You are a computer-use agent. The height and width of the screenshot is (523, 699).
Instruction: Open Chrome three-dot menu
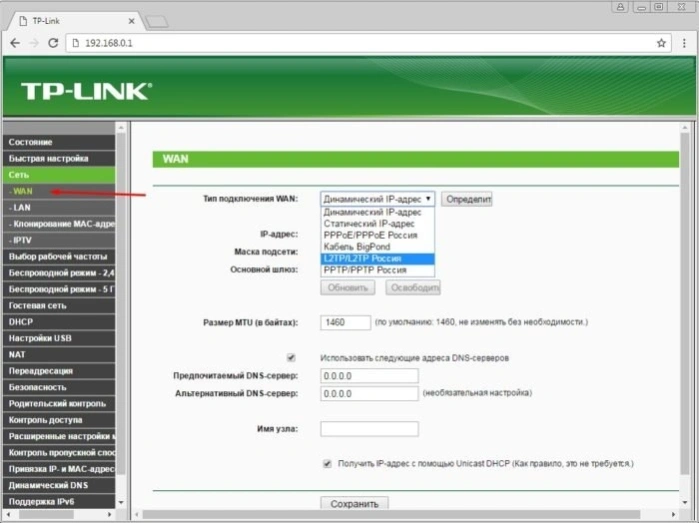pyautogui.click(x=684, y=43)
